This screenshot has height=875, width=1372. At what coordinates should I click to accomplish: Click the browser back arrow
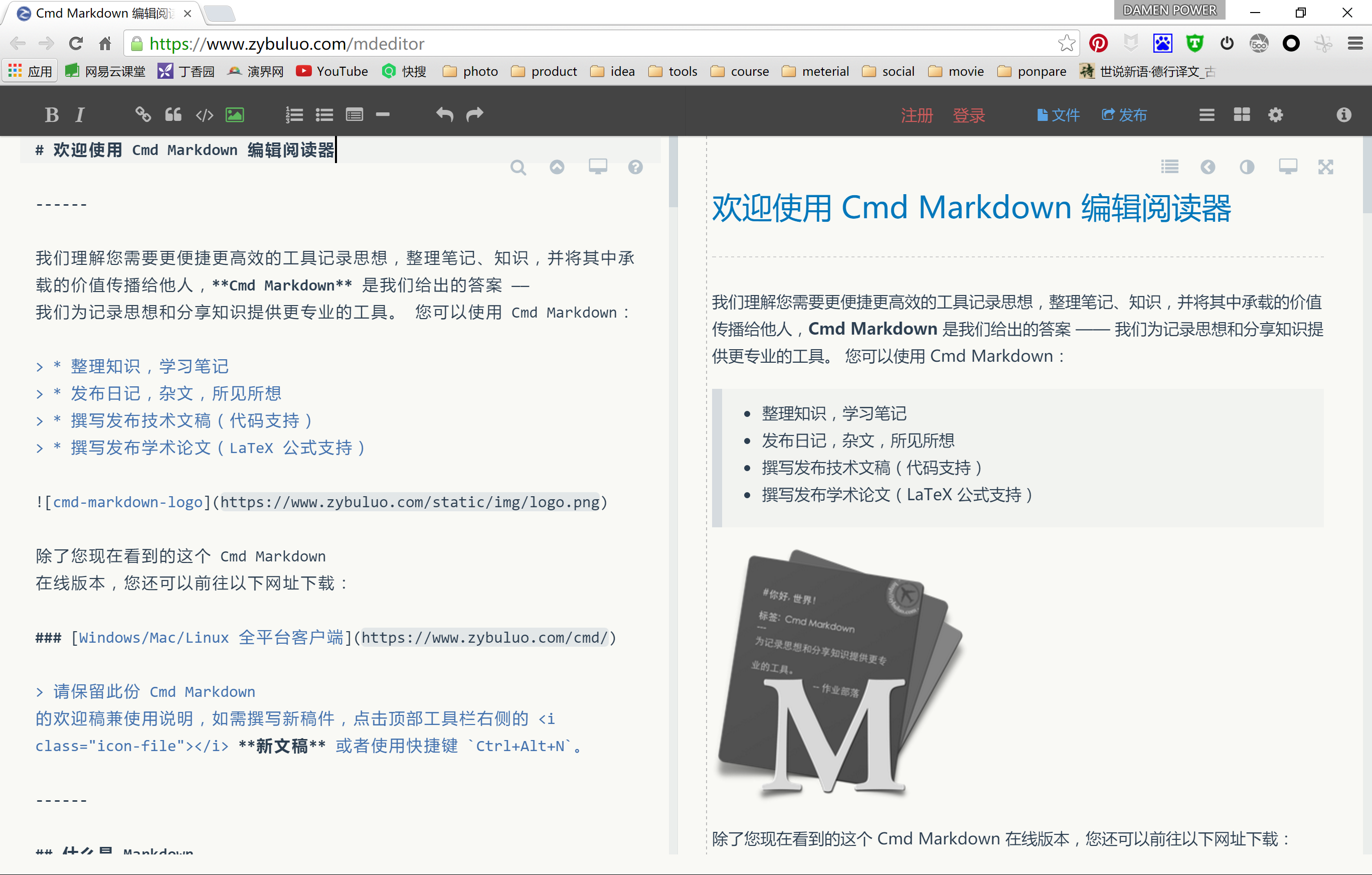point(18,44)
